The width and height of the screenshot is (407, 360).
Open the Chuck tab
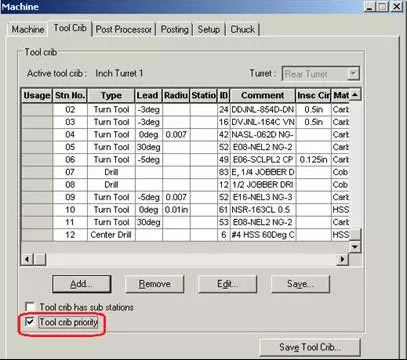243,29
